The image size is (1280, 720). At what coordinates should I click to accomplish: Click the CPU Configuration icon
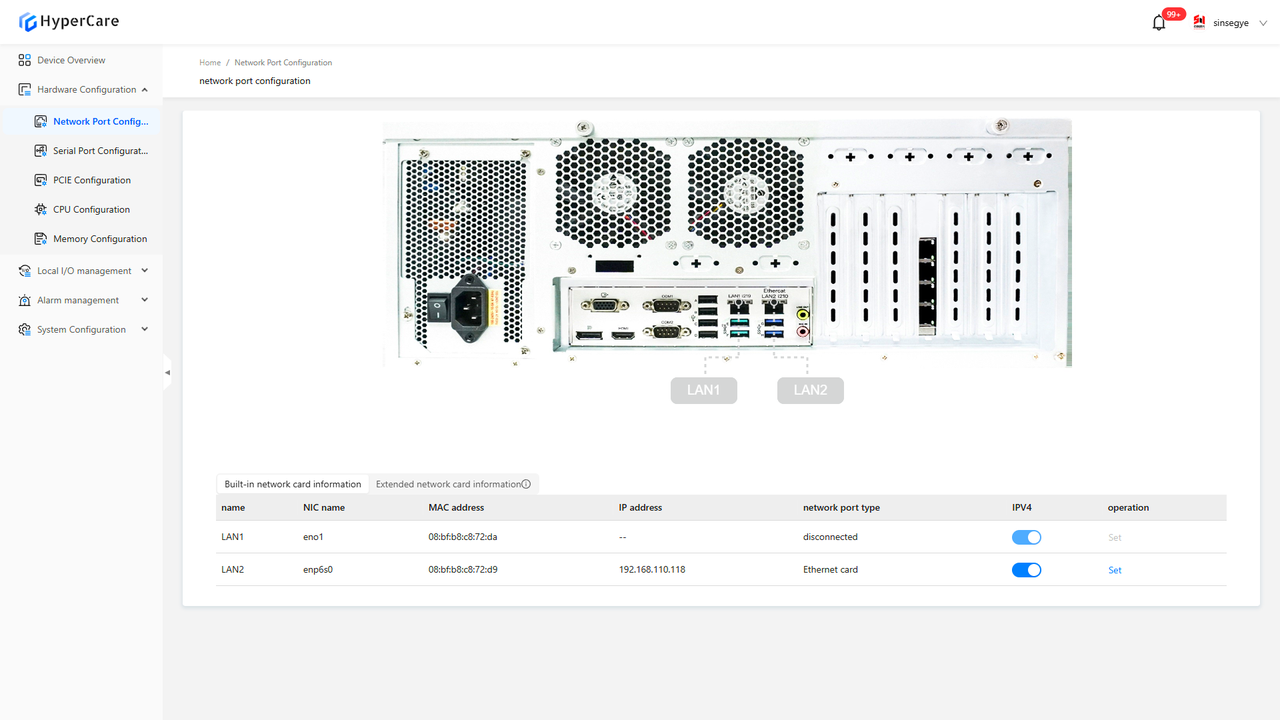[x=41, y=210]
